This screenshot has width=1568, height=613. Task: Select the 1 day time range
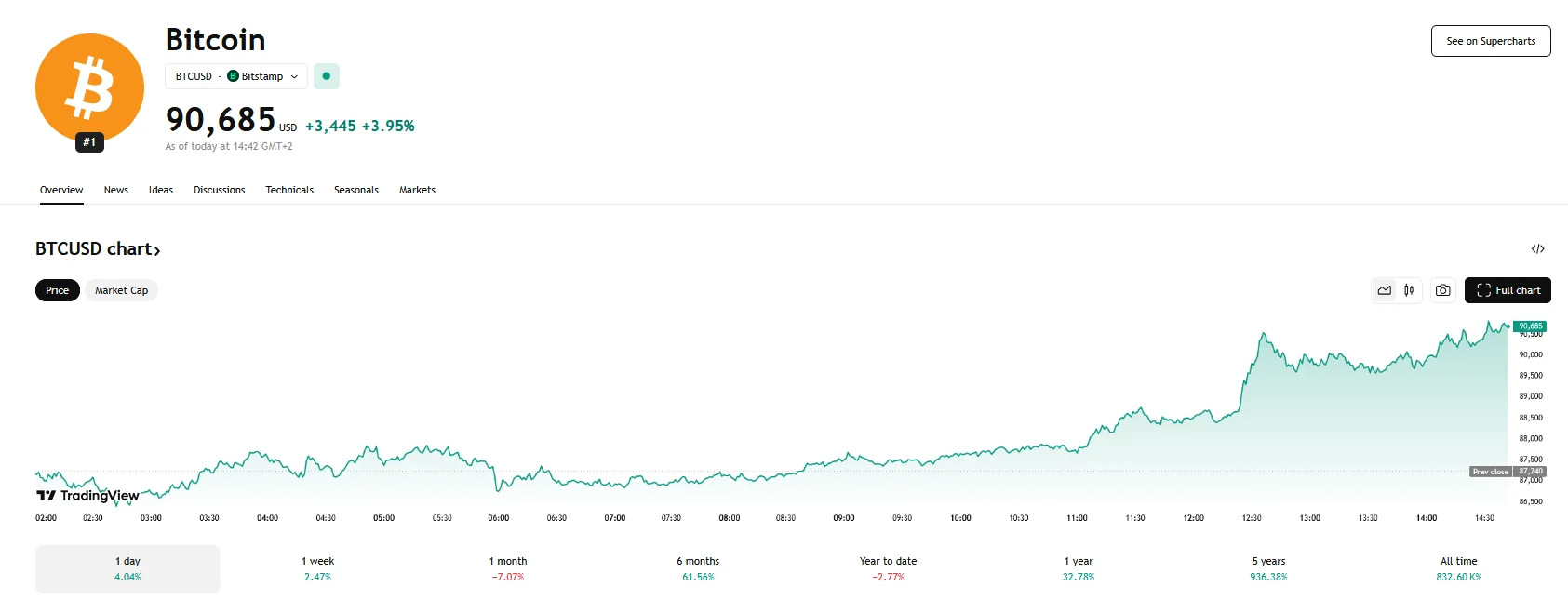(127, 568)
